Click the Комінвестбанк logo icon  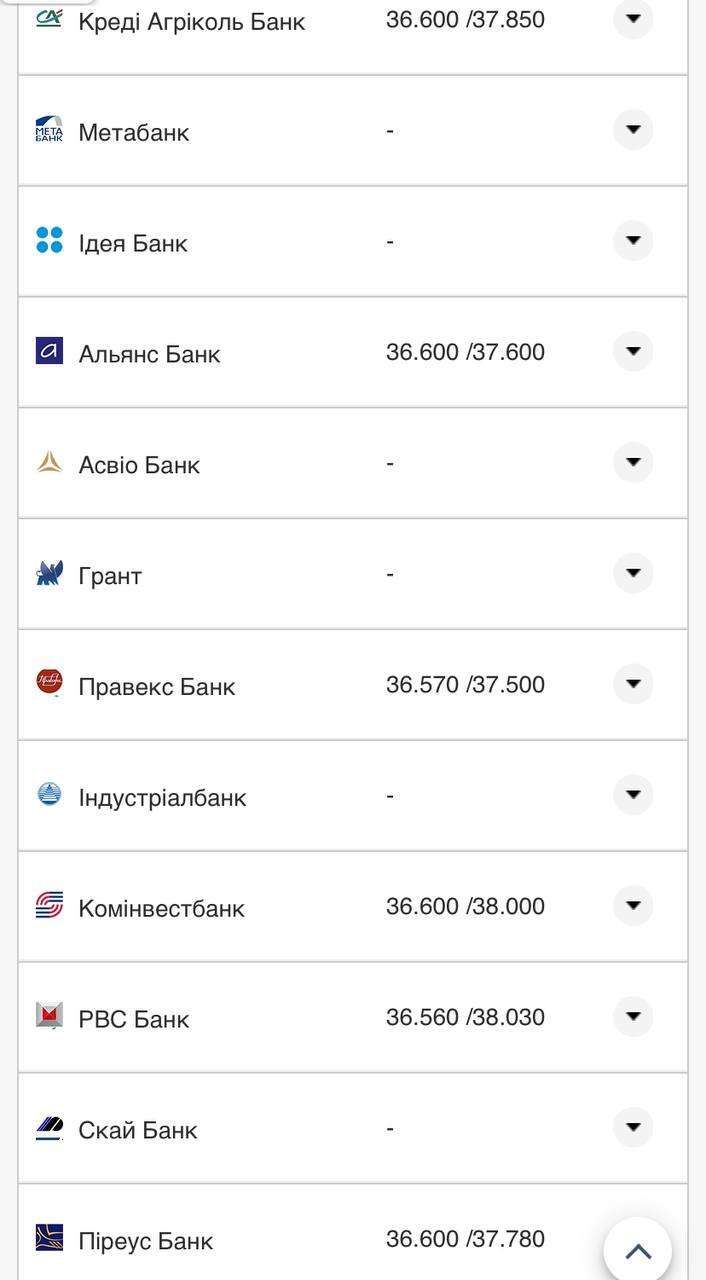[x=49, y=905]
